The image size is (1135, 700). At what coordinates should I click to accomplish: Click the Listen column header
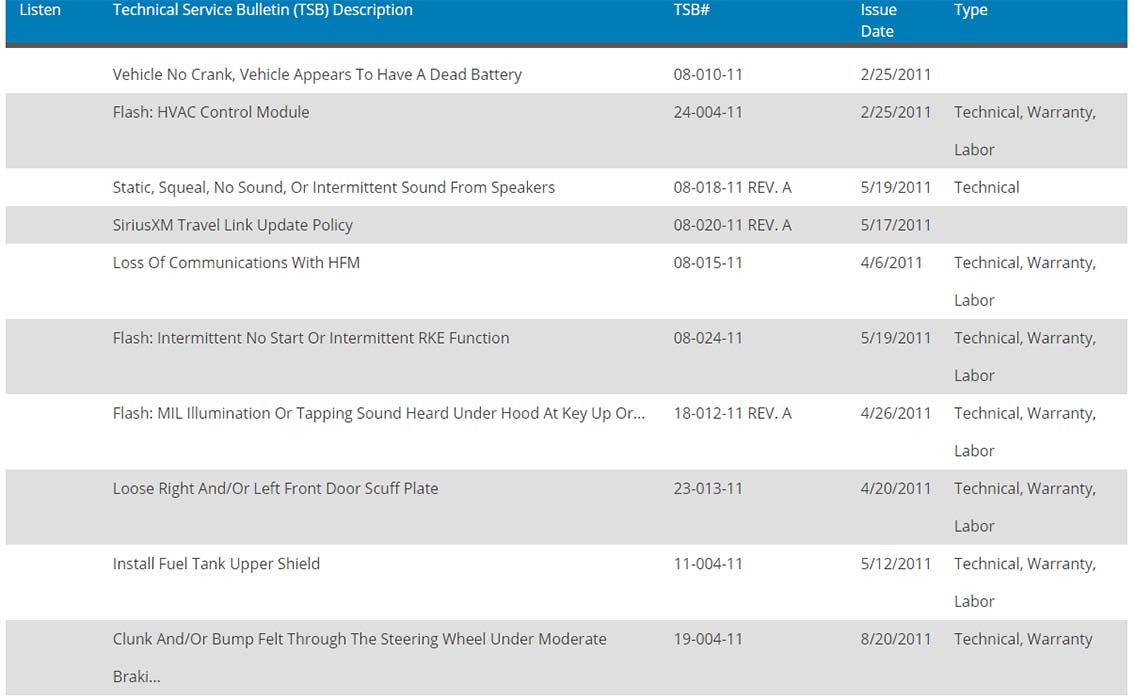[40, 10]
